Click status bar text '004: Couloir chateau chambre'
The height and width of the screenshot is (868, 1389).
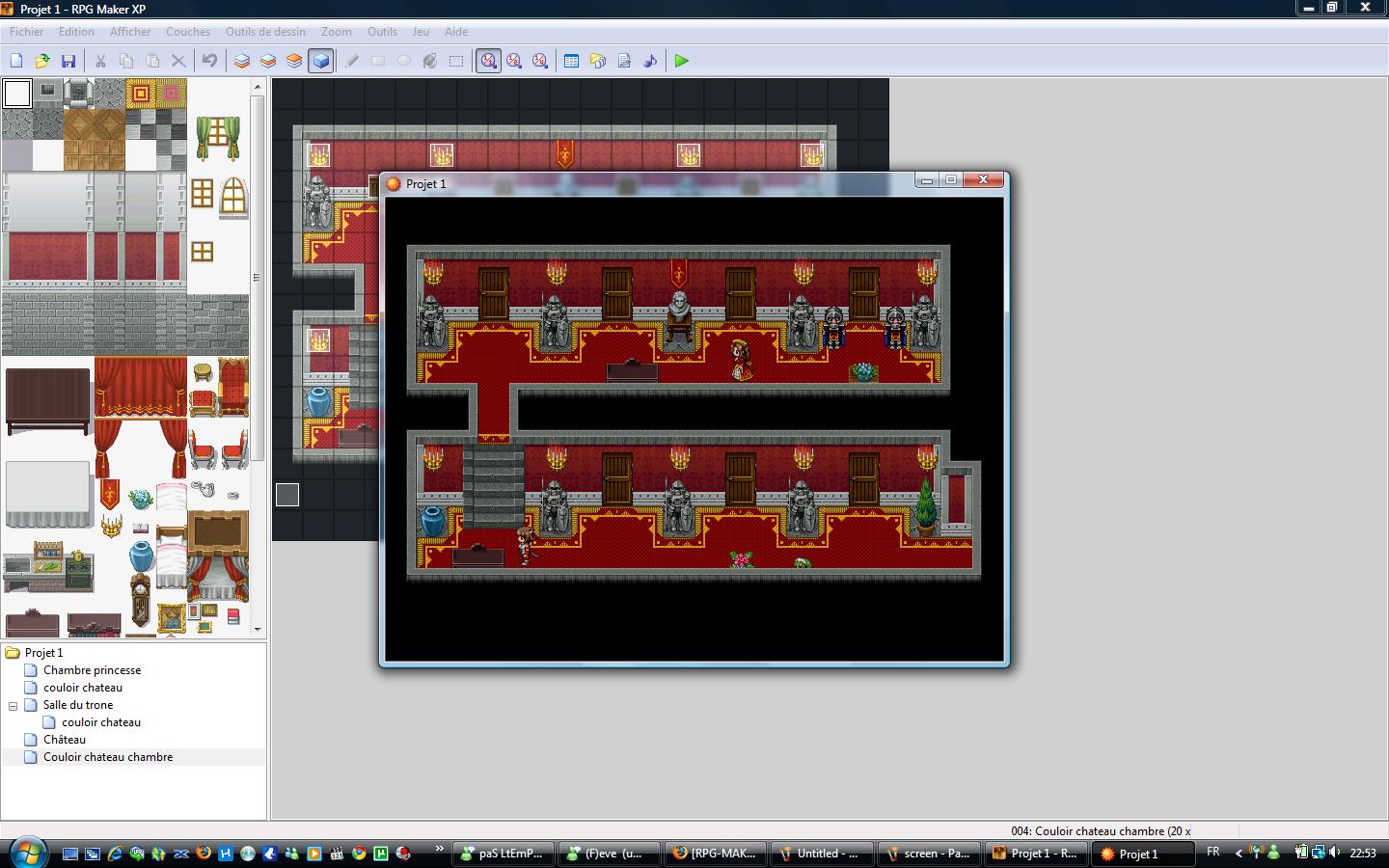pyautogui.click(x=1100, y=831)
